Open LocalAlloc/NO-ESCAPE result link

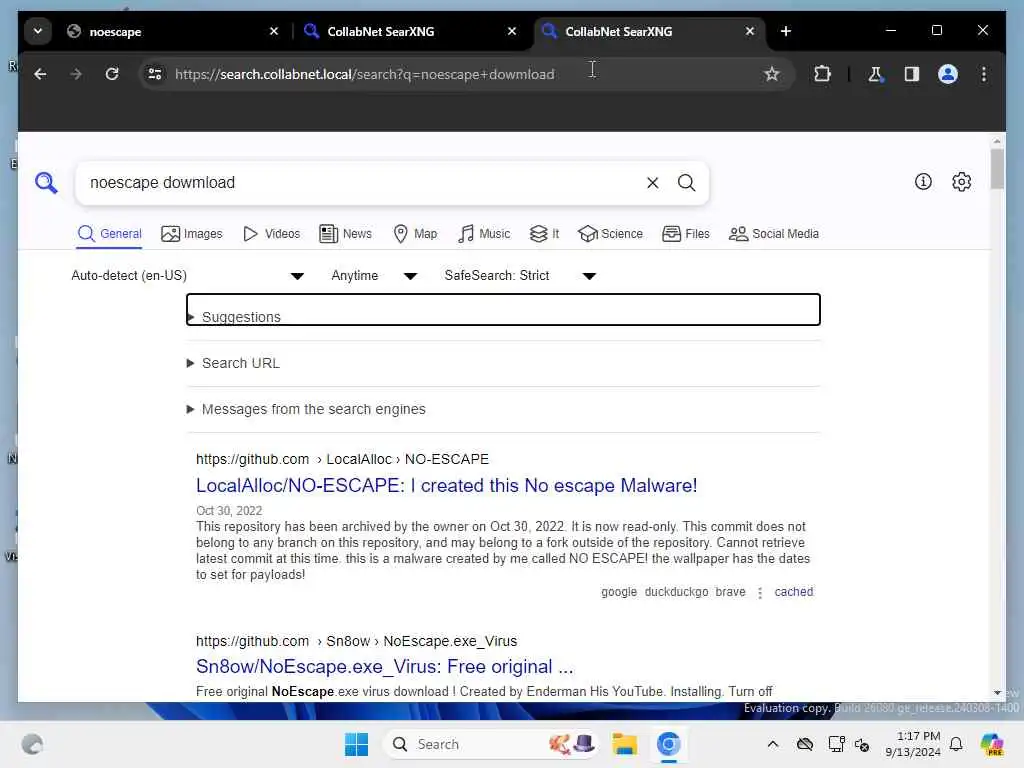447,486
